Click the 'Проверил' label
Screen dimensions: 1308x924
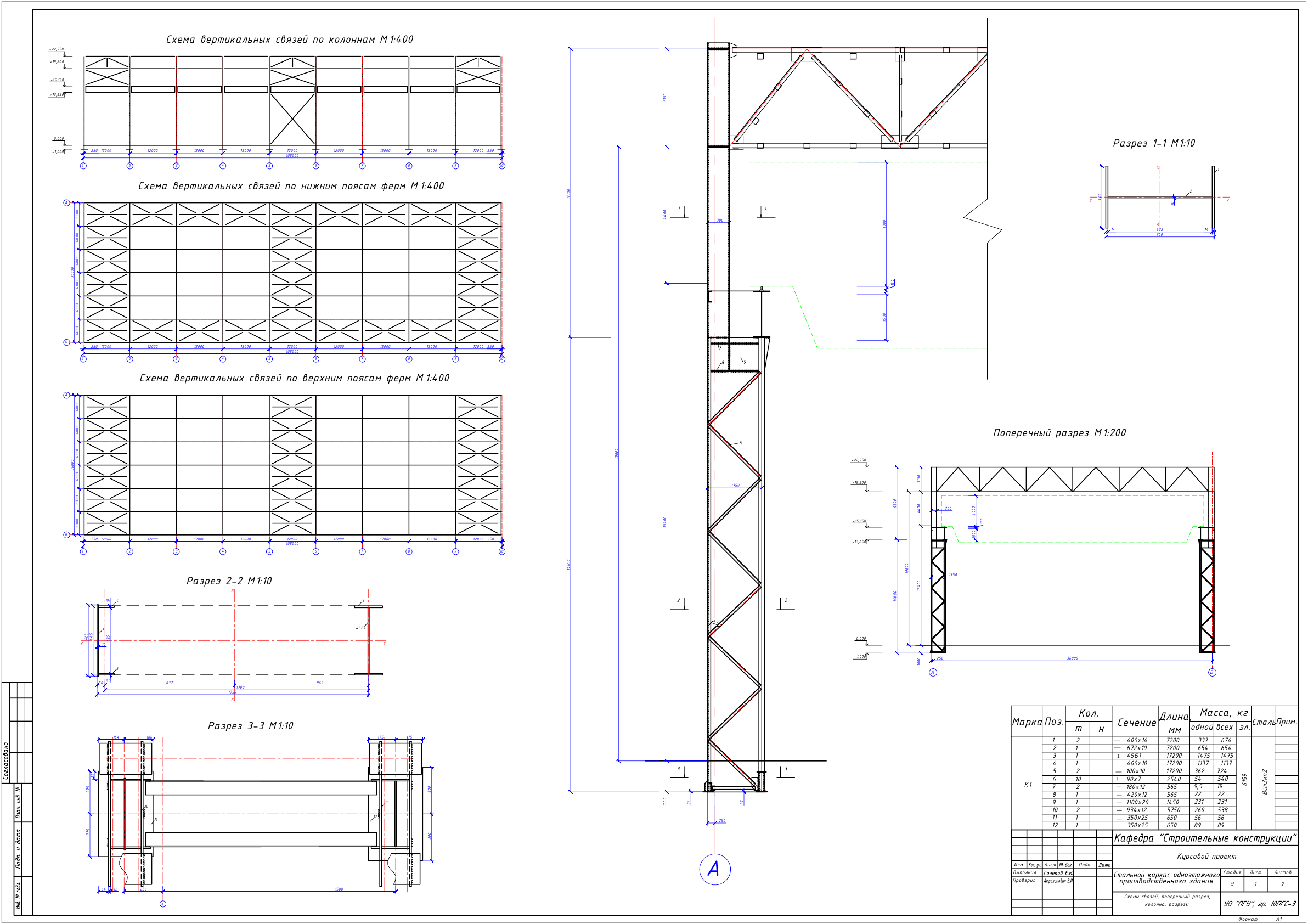tap(1024, 881)
